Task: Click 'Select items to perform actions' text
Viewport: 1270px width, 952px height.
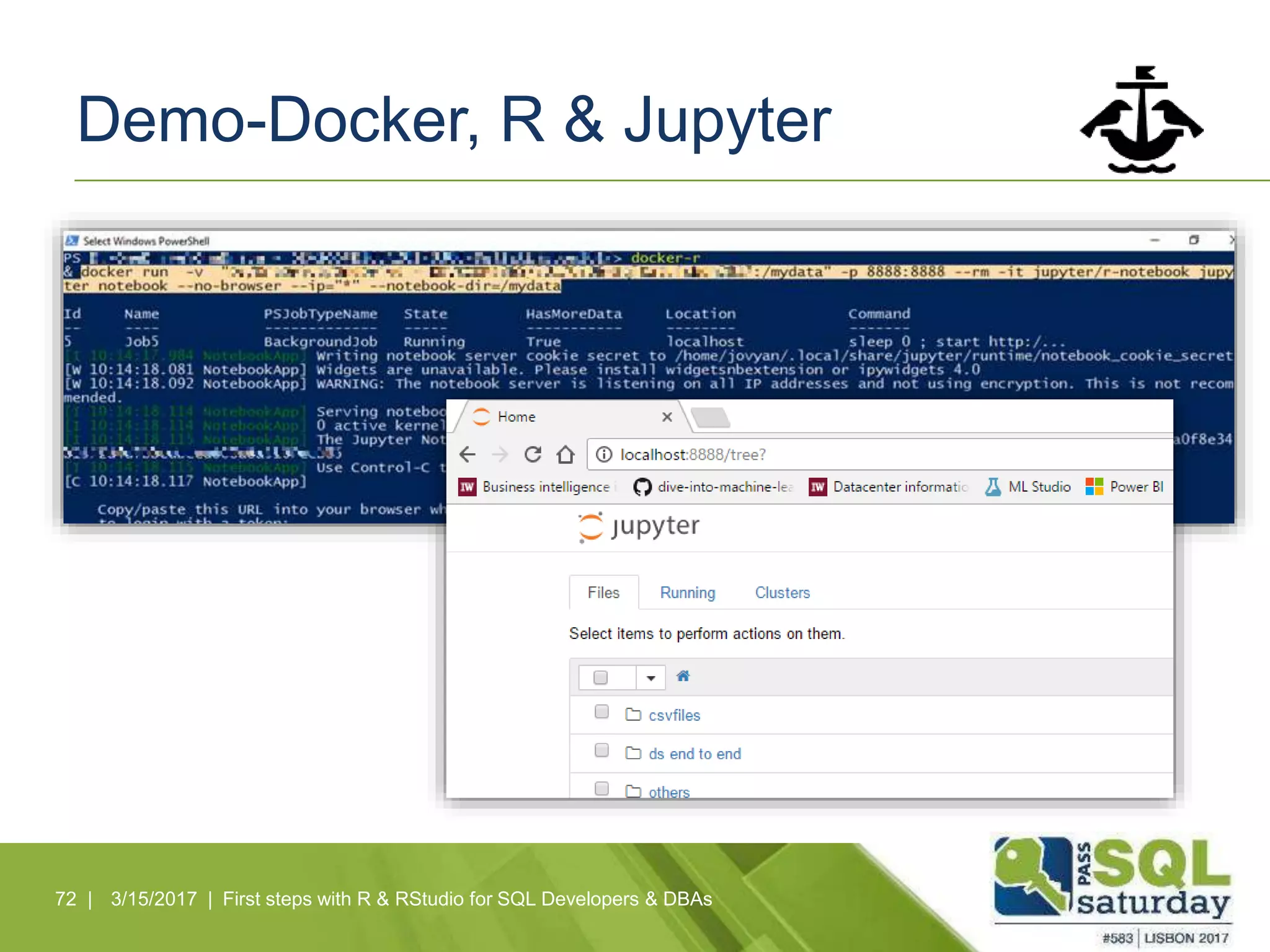Action: point(707,633)
